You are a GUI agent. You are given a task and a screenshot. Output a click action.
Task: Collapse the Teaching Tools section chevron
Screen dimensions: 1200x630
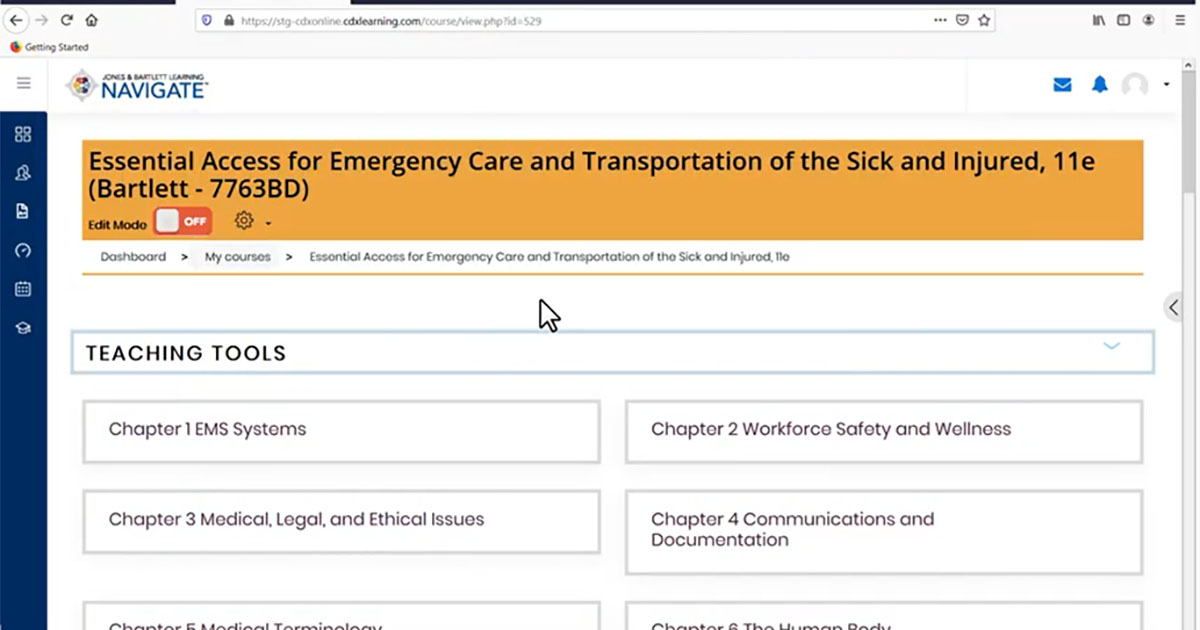pos(1111,346)
